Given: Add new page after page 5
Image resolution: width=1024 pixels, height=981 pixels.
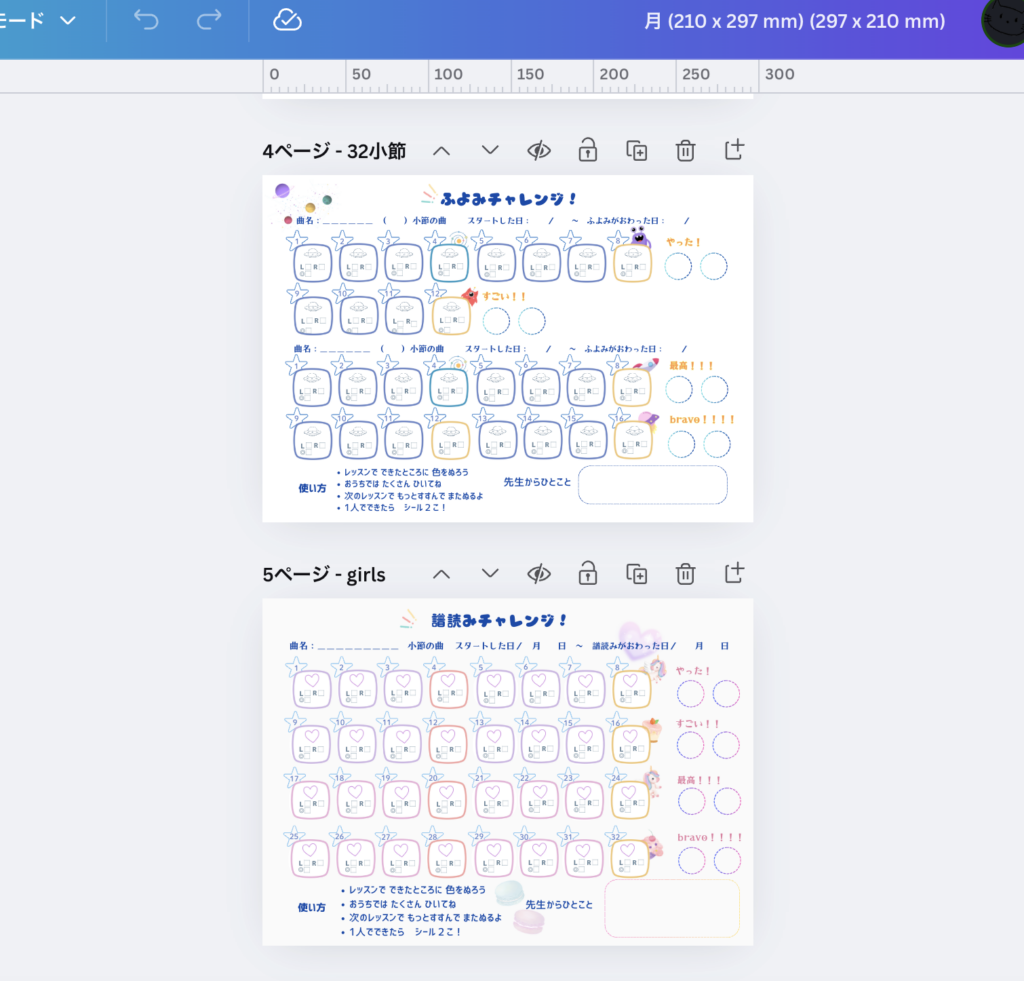Looking at the screenshot, I should click(734, 573).
